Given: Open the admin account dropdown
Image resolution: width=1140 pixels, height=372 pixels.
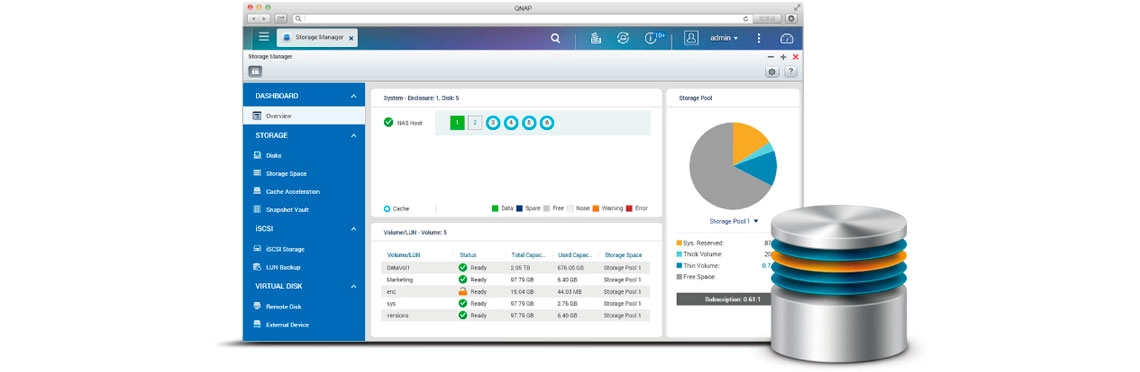Looking at the screenshot, I should point(723,38).
